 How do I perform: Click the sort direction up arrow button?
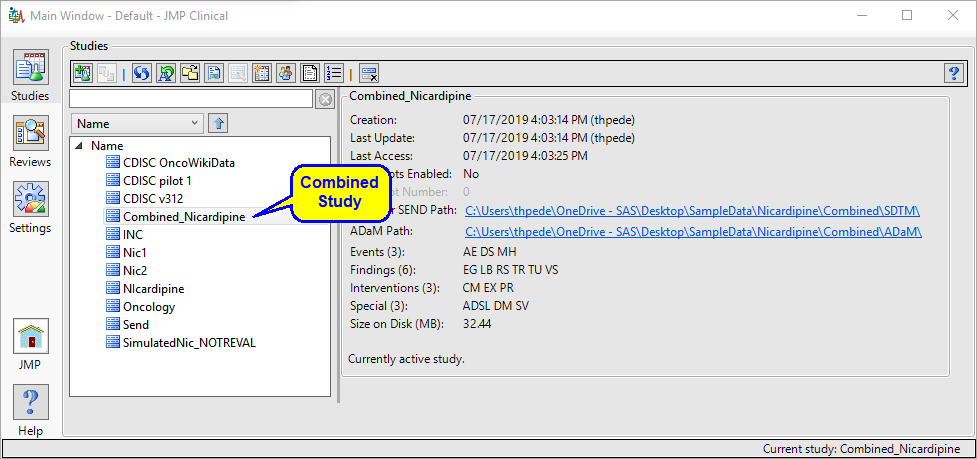pos(217,123)
